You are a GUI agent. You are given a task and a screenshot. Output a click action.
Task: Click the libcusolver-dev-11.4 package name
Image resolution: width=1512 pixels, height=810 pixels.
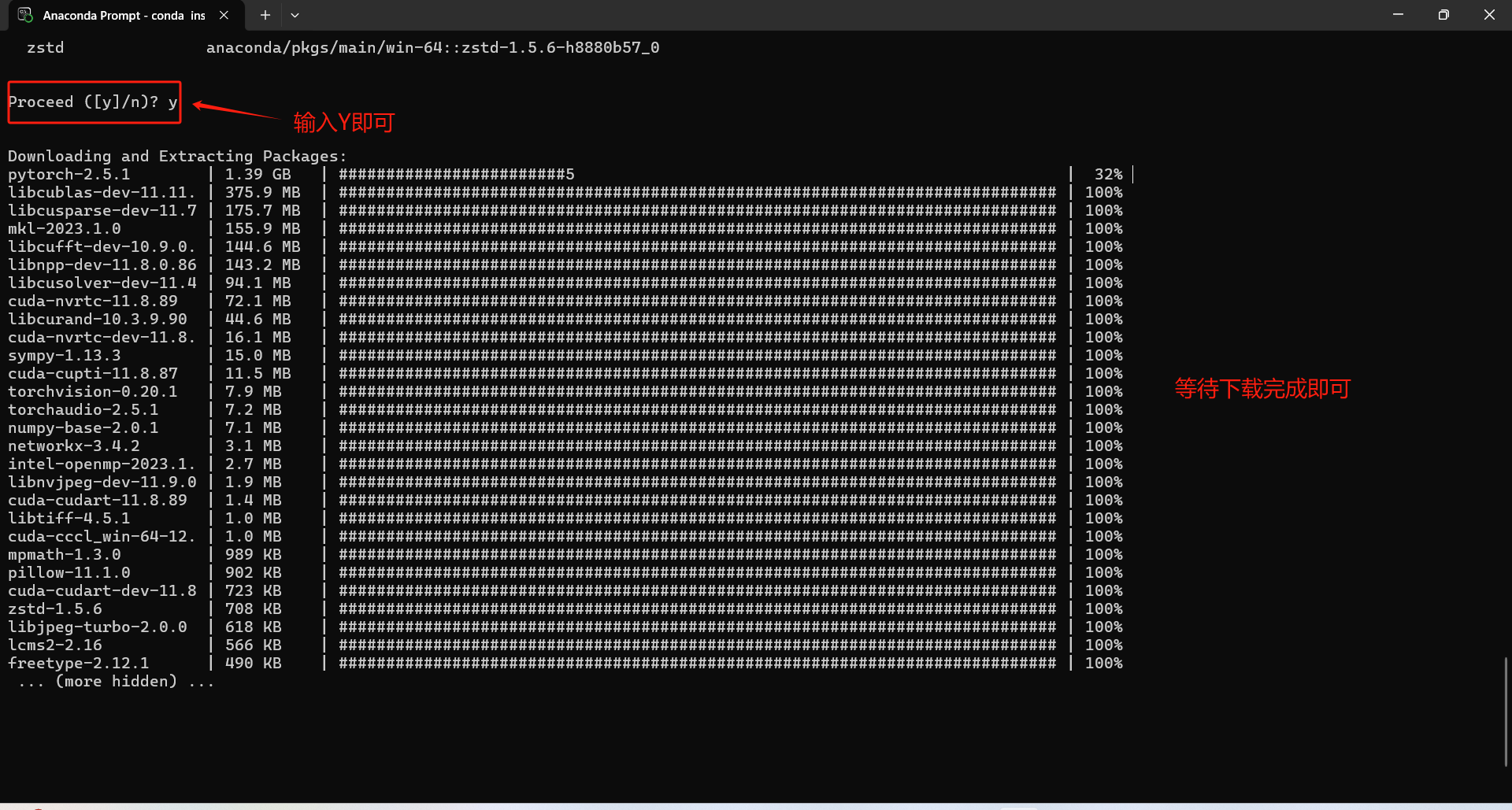tap(102, 283)
